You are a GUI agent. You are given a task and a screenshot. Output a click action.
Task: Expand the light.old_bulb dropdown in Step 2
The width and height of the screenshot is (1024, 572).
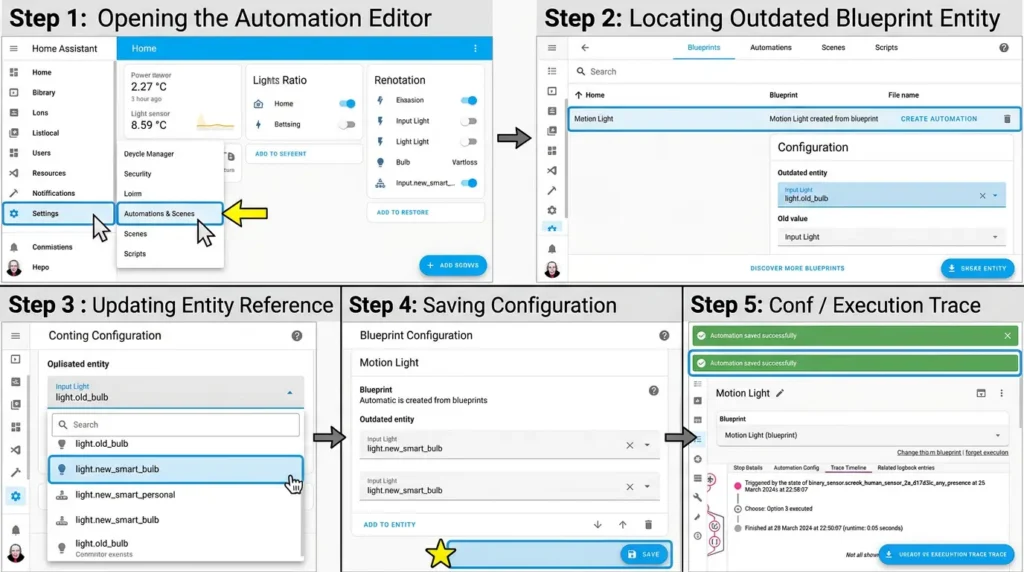click(x=995, y=196)
